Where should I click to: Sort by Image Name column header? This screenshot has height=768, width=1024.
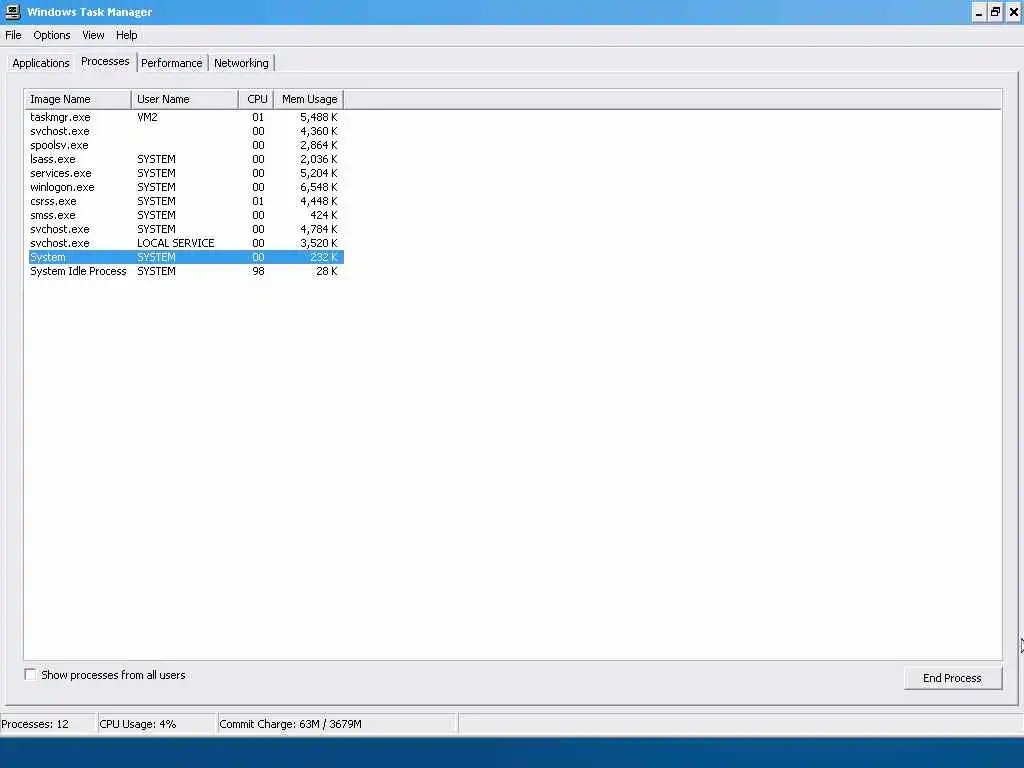78,99
